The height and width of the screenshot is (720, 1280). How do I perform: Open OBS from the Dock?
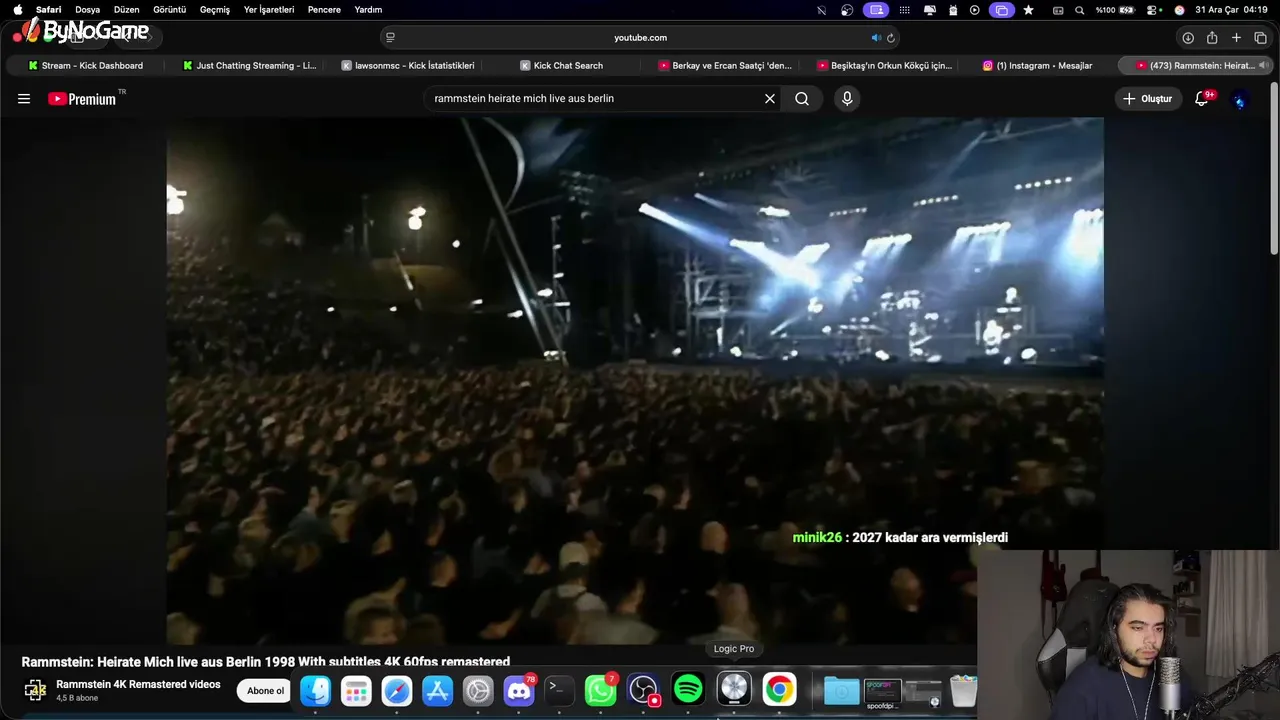tap(643, 690)
